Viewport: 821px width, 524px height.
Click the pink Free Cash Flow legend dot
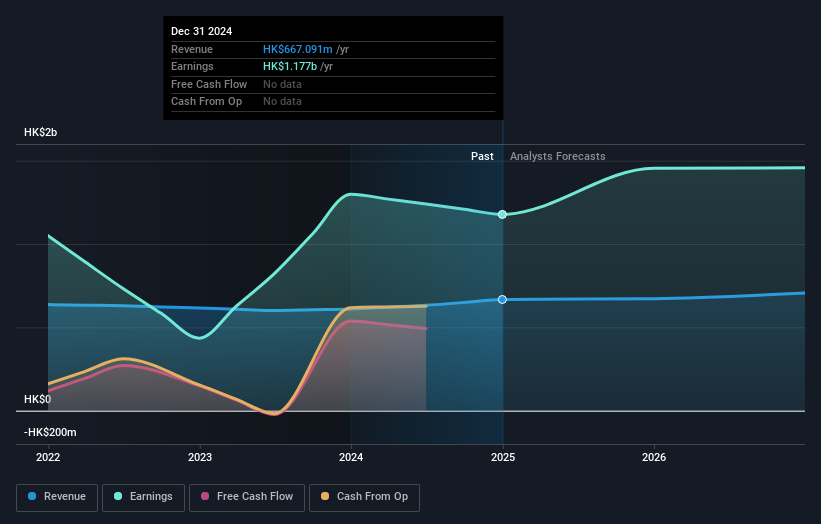(205, 496)
